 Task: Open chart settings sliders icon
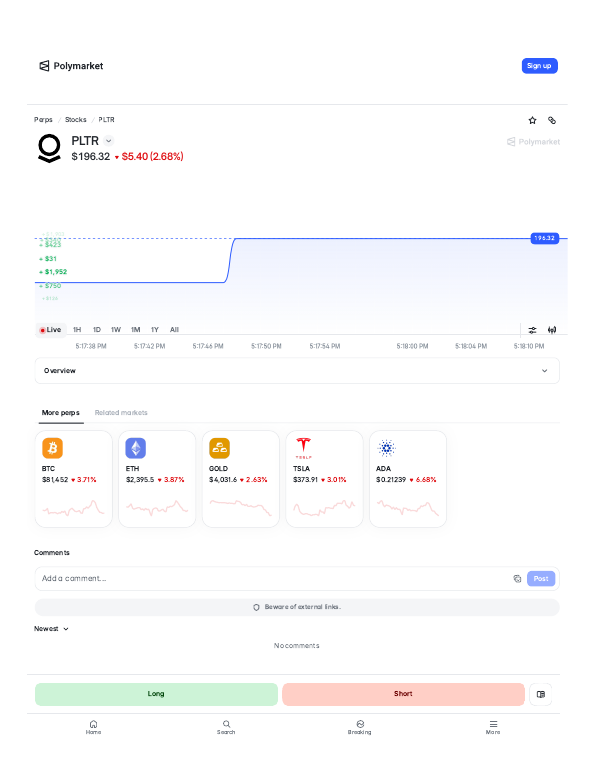pos(532,330)
